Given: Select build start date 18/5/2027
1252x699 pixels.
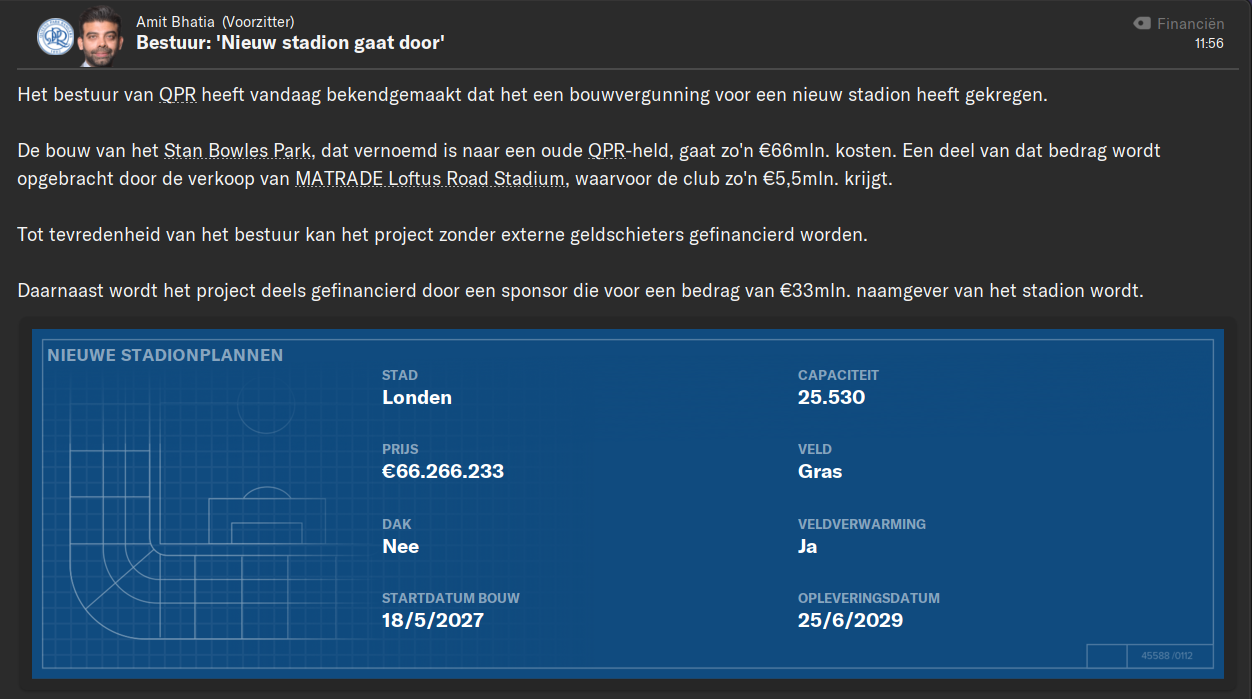Looking at the screenshot, I should pyautogui.click(x=433, y=620).
